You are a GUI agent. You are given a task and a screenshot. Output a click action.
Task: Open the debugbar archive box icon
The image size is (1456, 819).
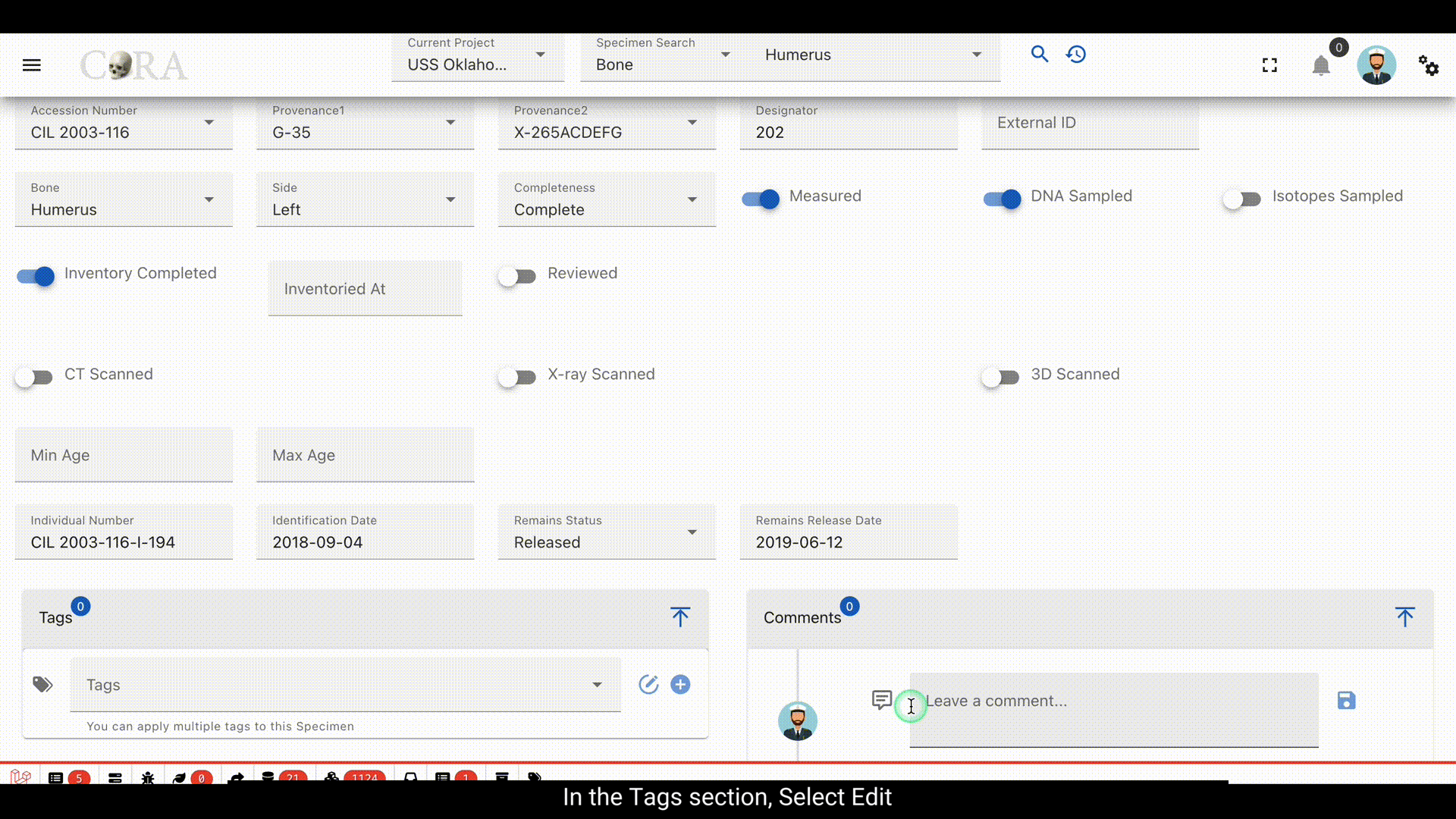point(502,778)
